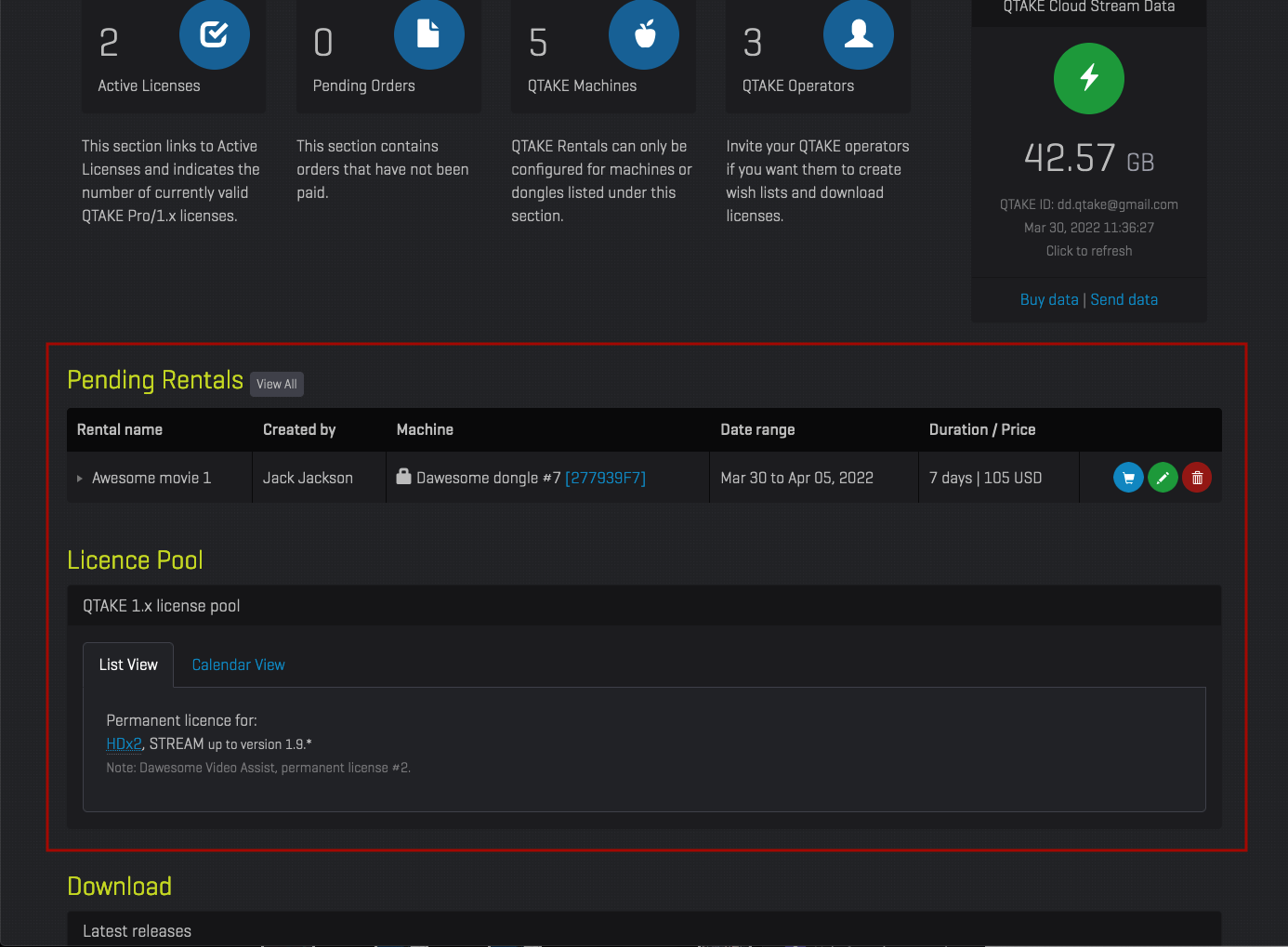The height and width of the screenshot is (947, 1288).
Task: Expand the Awesome movie 1 row arrow
Action: click(x=80, y=479)
